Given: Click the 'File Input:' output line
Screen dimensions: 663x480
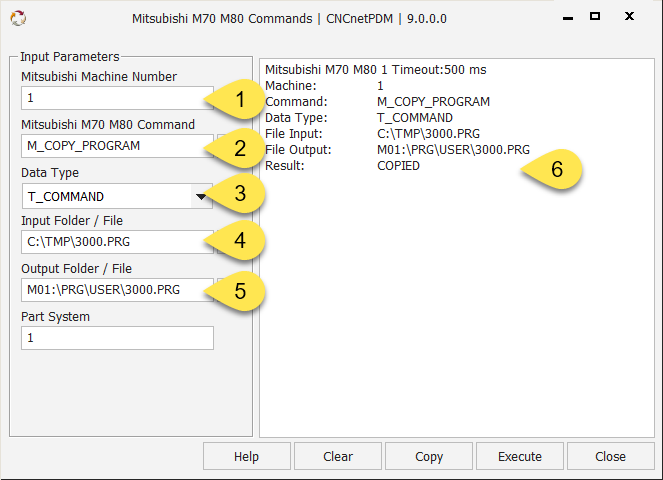Looking at the screenshot, I should tap(373, 134).
